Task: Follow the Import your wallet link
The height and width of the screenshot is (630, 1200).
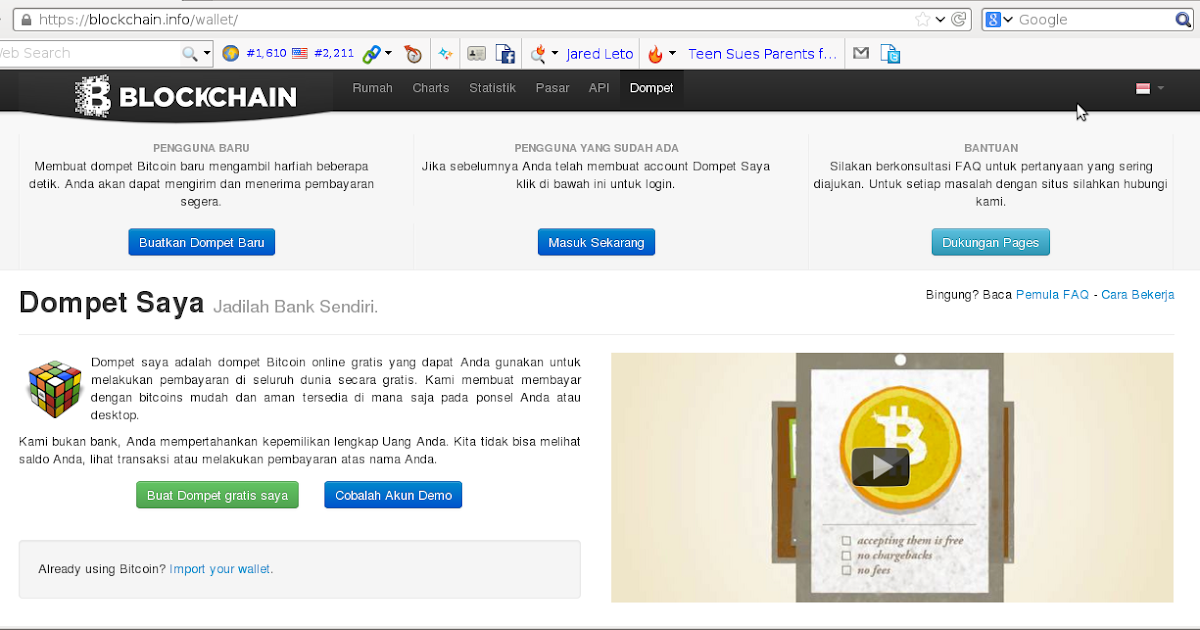Action: point(221,569)
